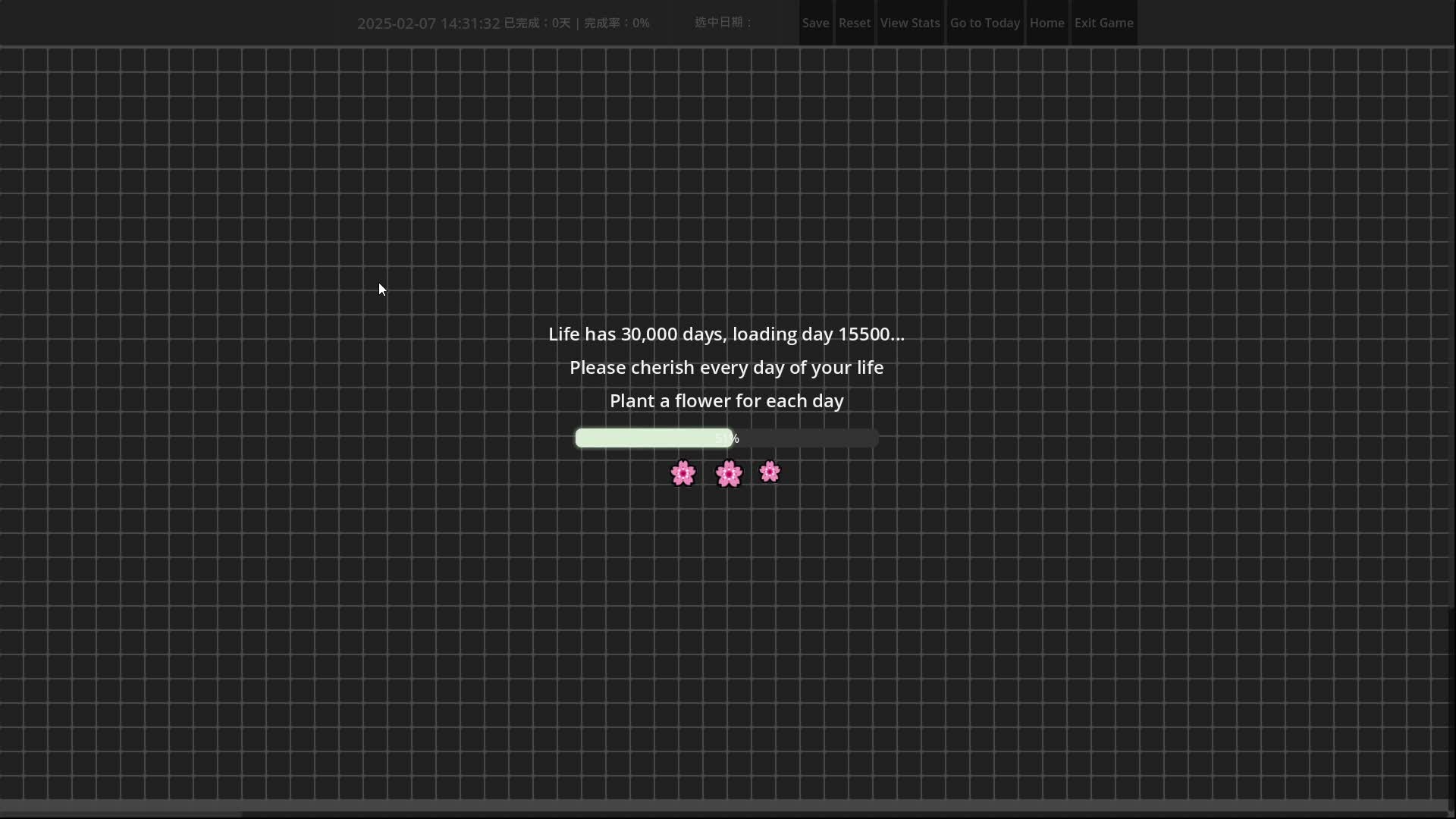Click the 'Please cherish every day' text line
The image size is (1456, 819).
(726, 368)
